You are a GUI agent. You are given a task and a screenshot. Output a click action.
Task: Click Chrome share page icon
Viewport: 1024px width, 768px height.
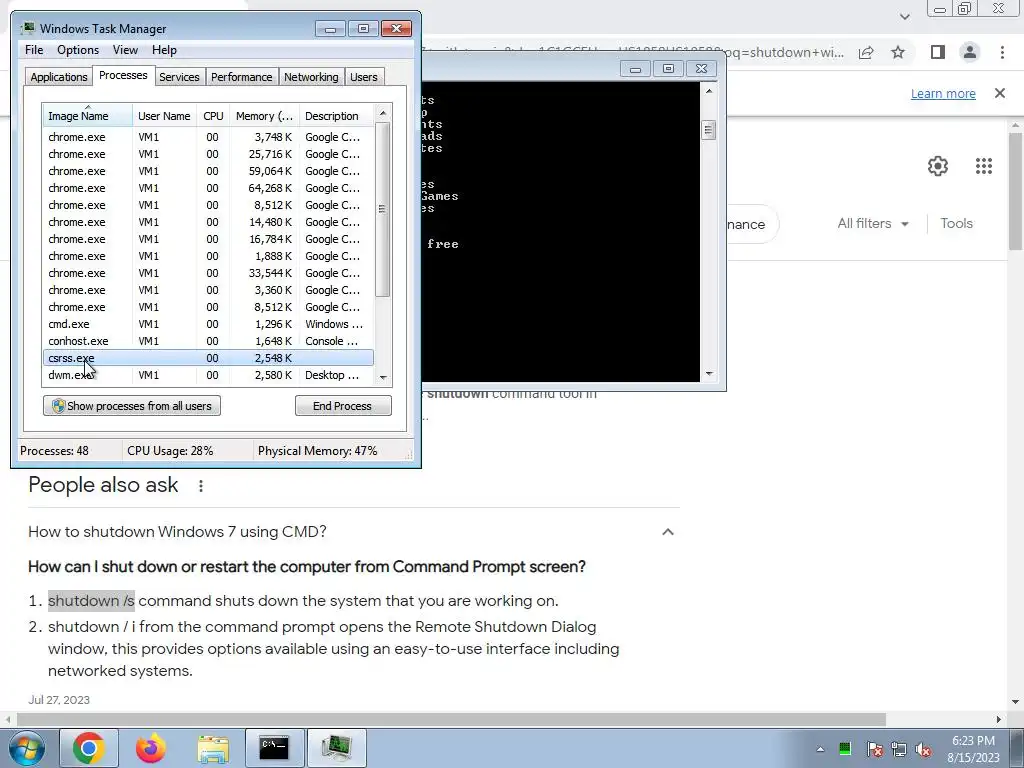[866, 52]
